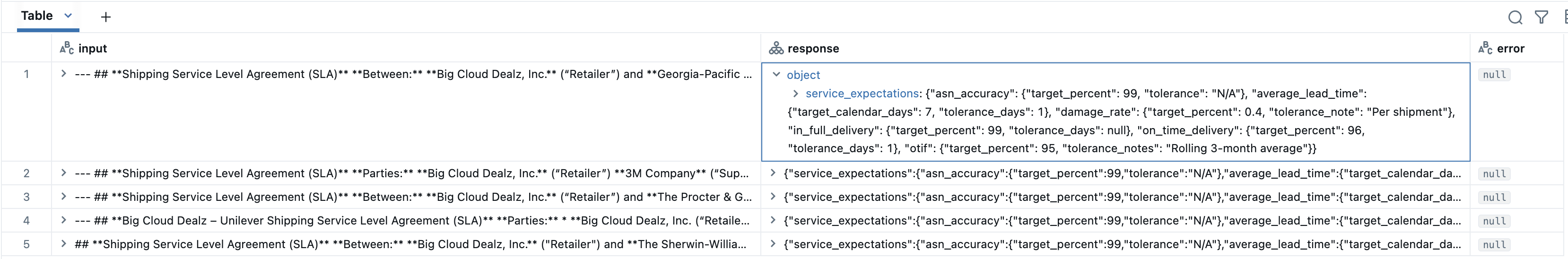Screen dimensions: 1568x259
Task: Expand row 1 input cell
Action: pos(63,74)
